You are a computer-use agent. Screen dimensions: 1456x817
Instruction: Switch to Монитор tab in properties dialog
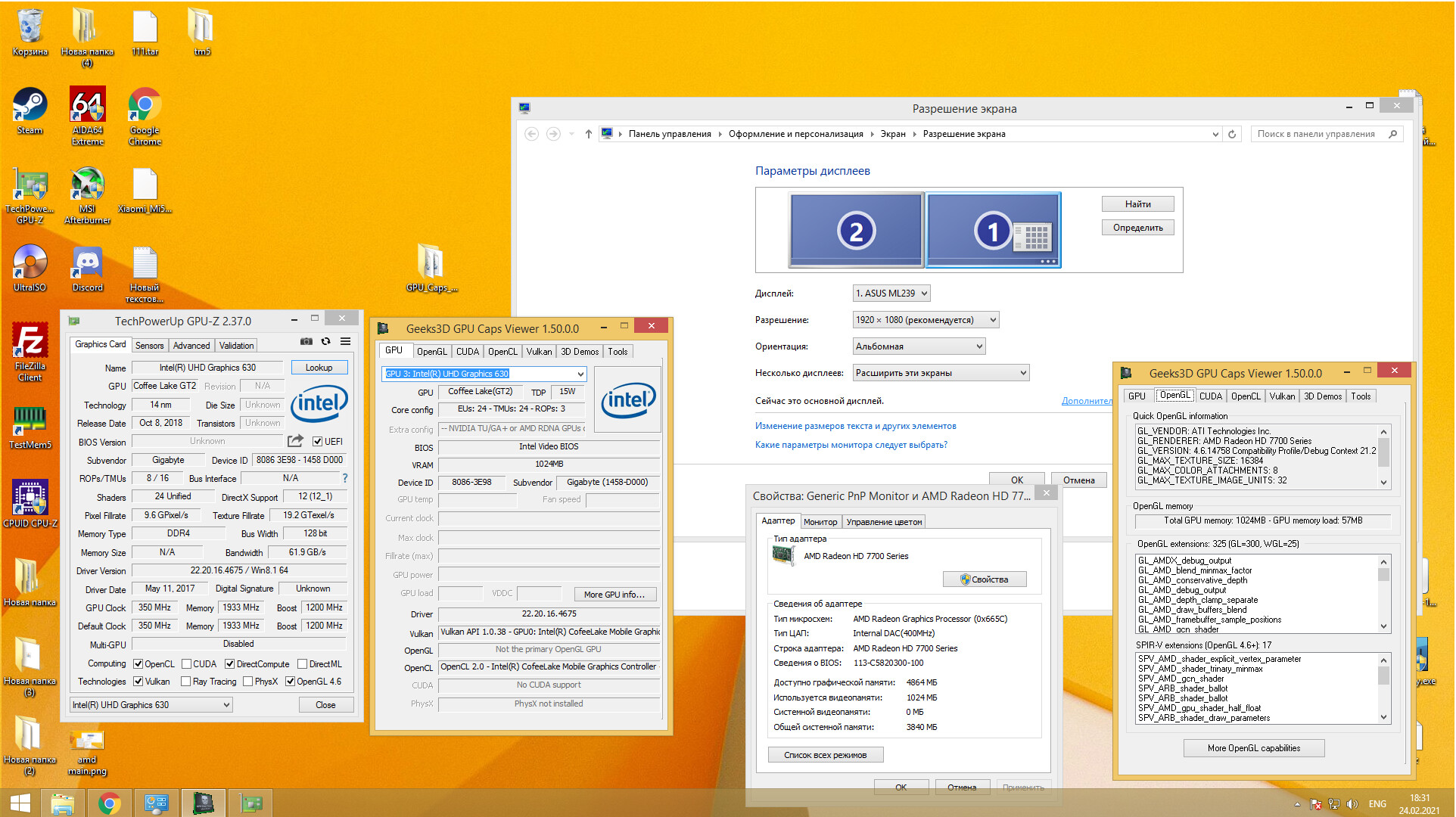(x=820, y=522)
